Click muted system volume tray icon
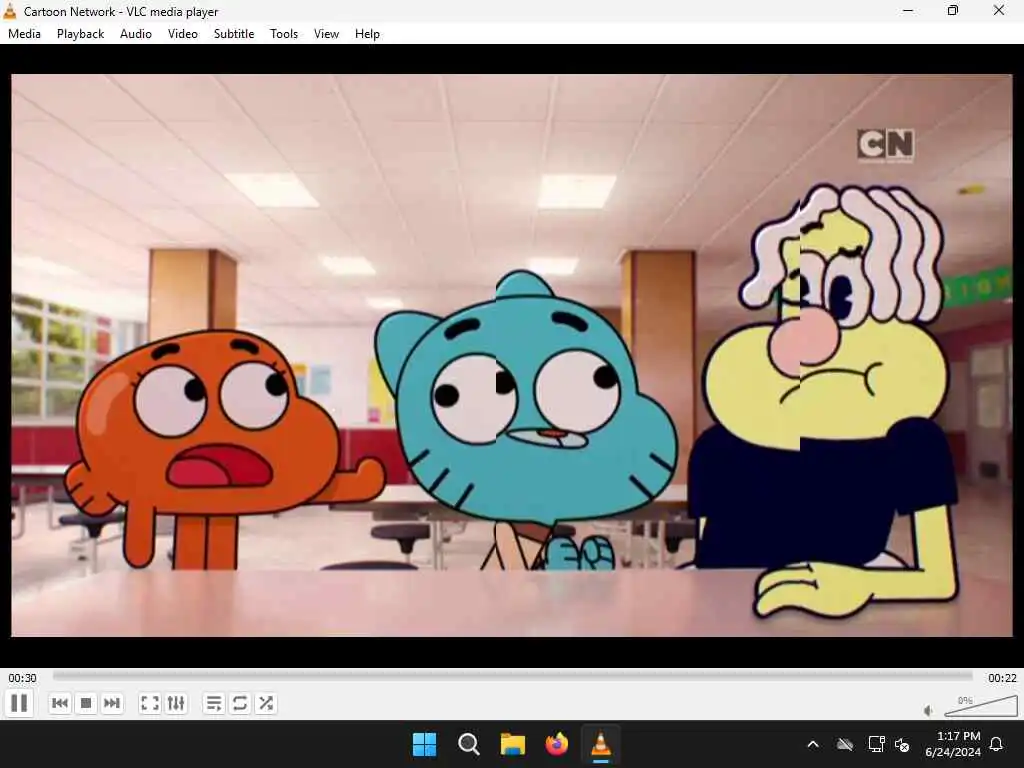 click(902, 744)
